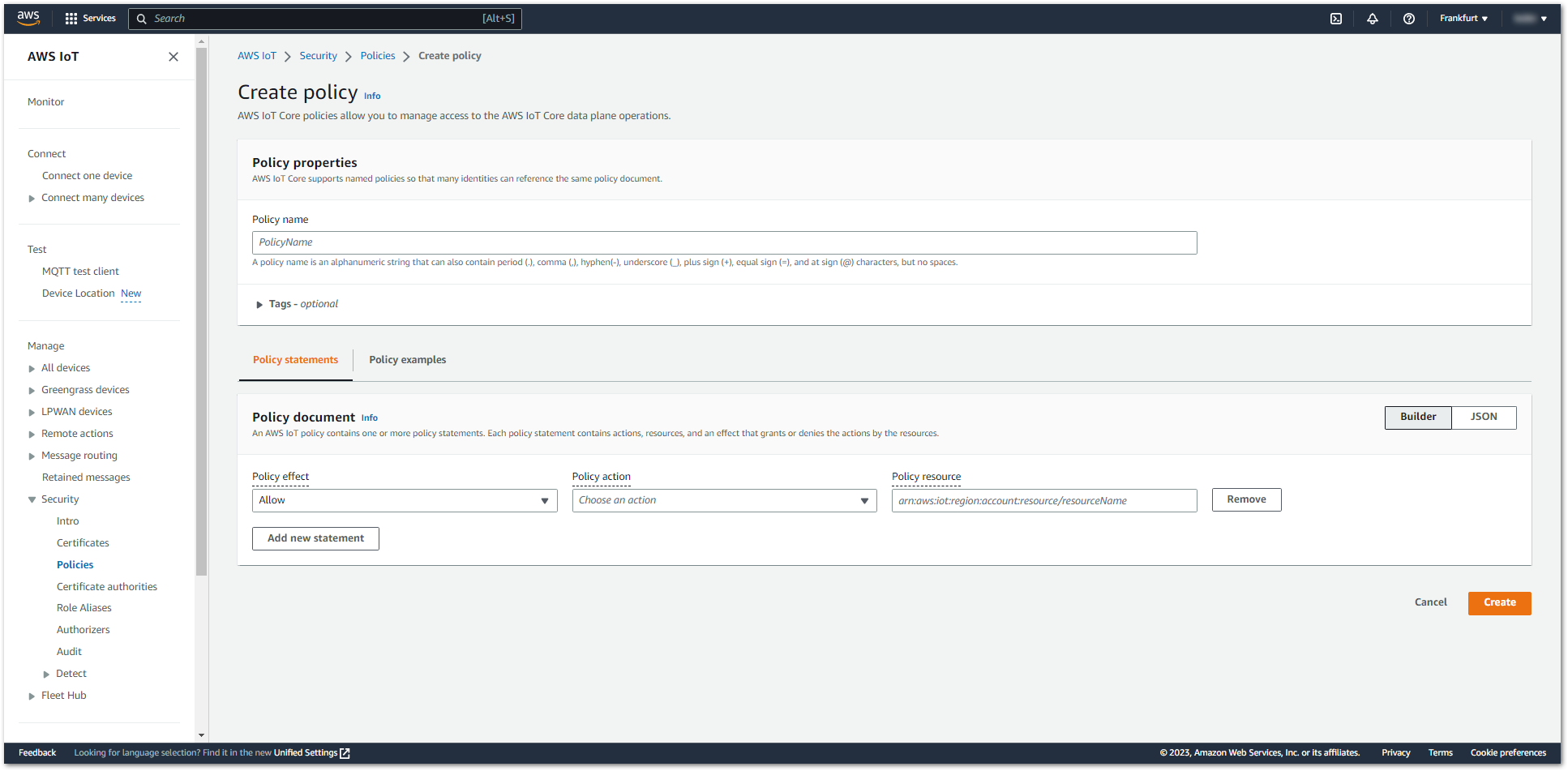Expand the Detect section

[x=46, y=675]
